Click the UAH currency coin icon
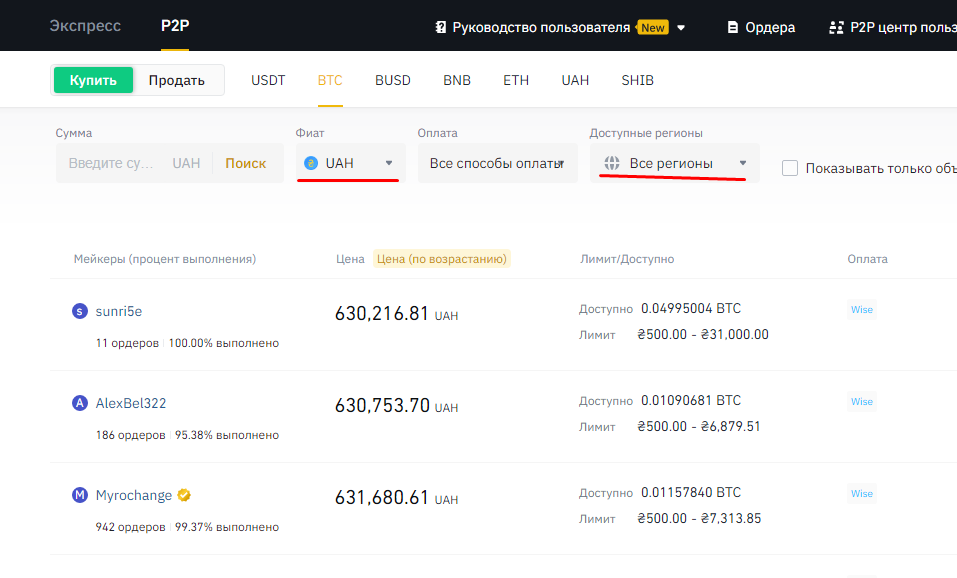Screen dimensions: 957x578 point(311,163)
